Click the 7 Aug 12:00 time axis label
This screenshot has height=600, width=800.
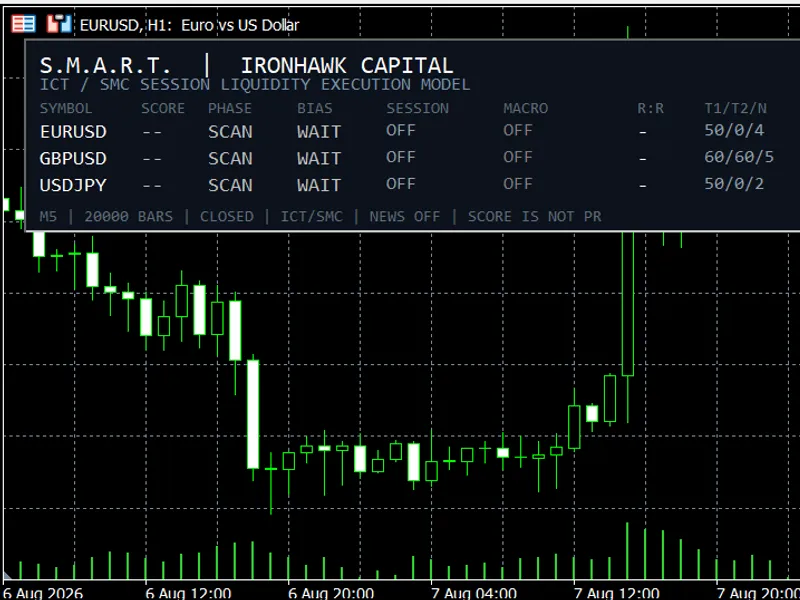coord(617,593)
